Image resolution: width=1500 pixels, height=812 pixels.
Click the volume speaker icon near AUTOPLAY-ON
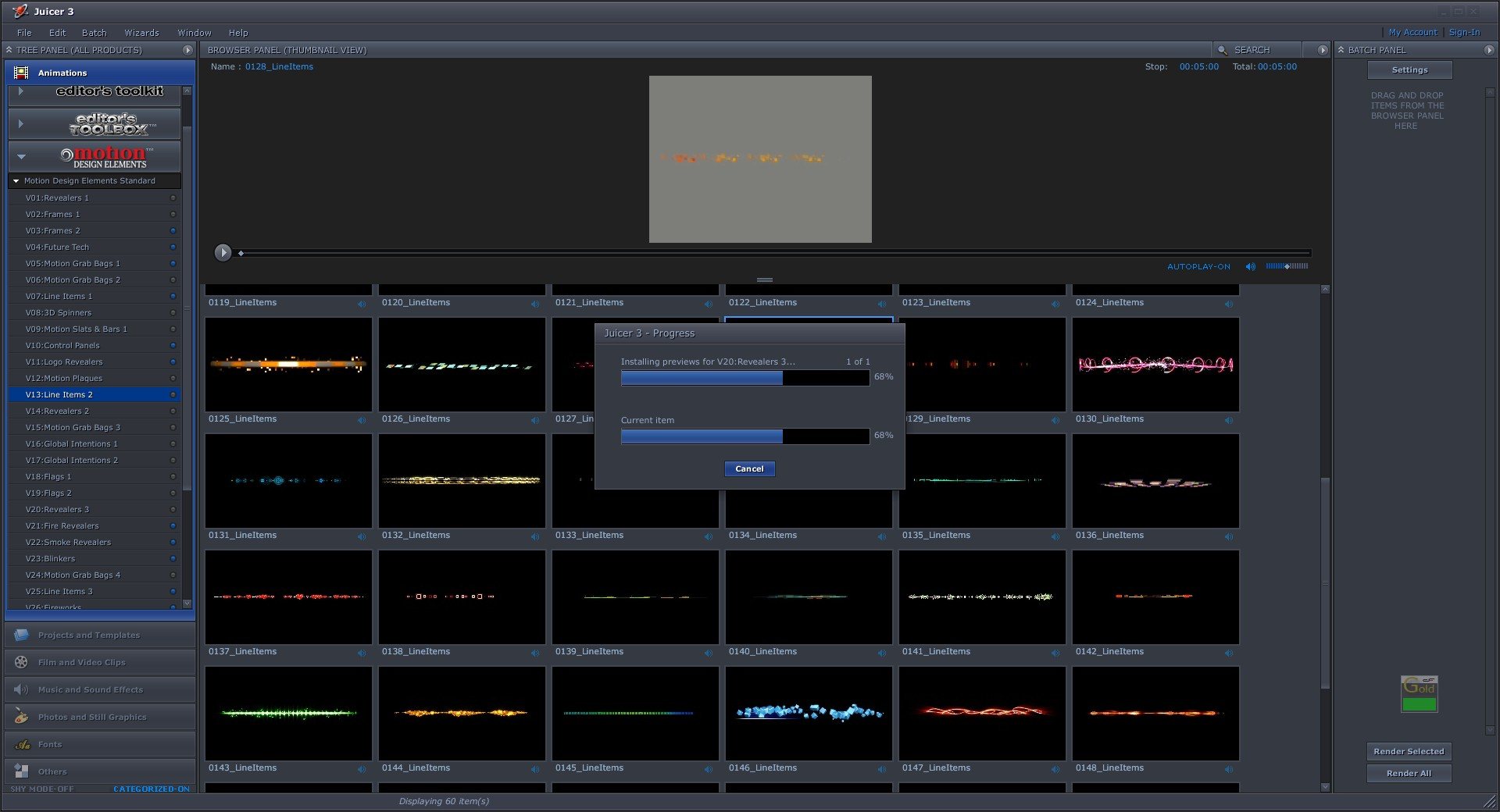click(x=1250, y=267)
